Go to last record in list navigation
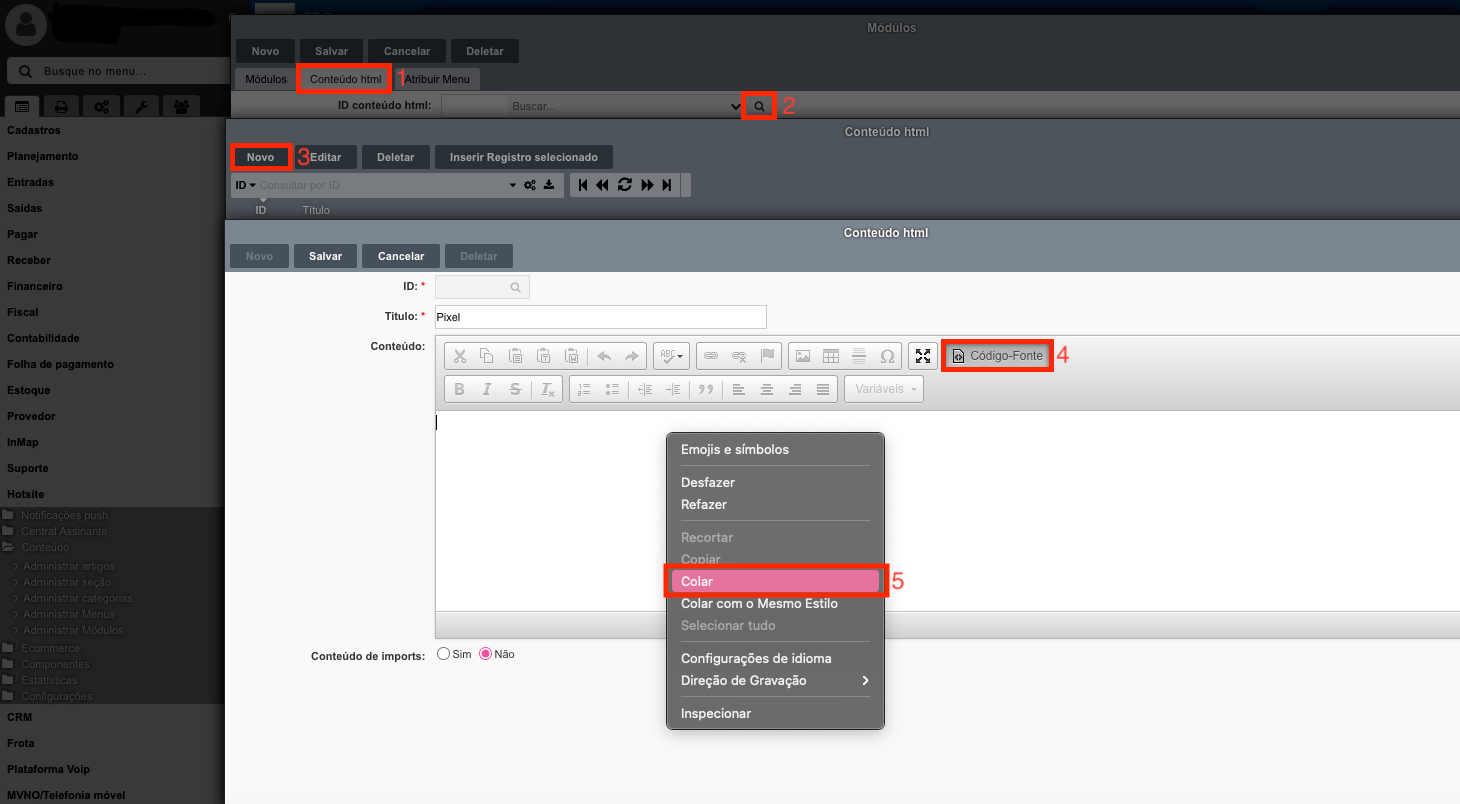This screenshot has height=804, width=1460. (667, 185)
